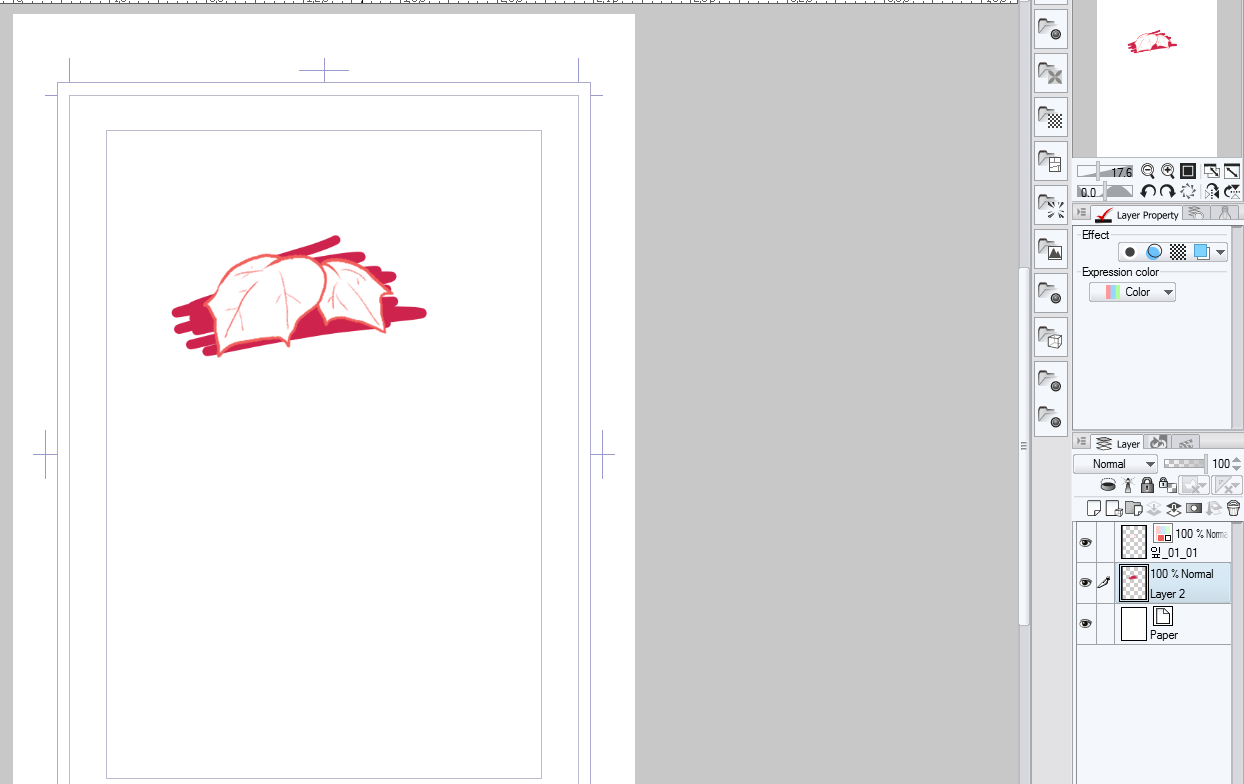Open the Layer panel menu
The height and width of the screenshot is (784, 1244).
coord(1081,442)
